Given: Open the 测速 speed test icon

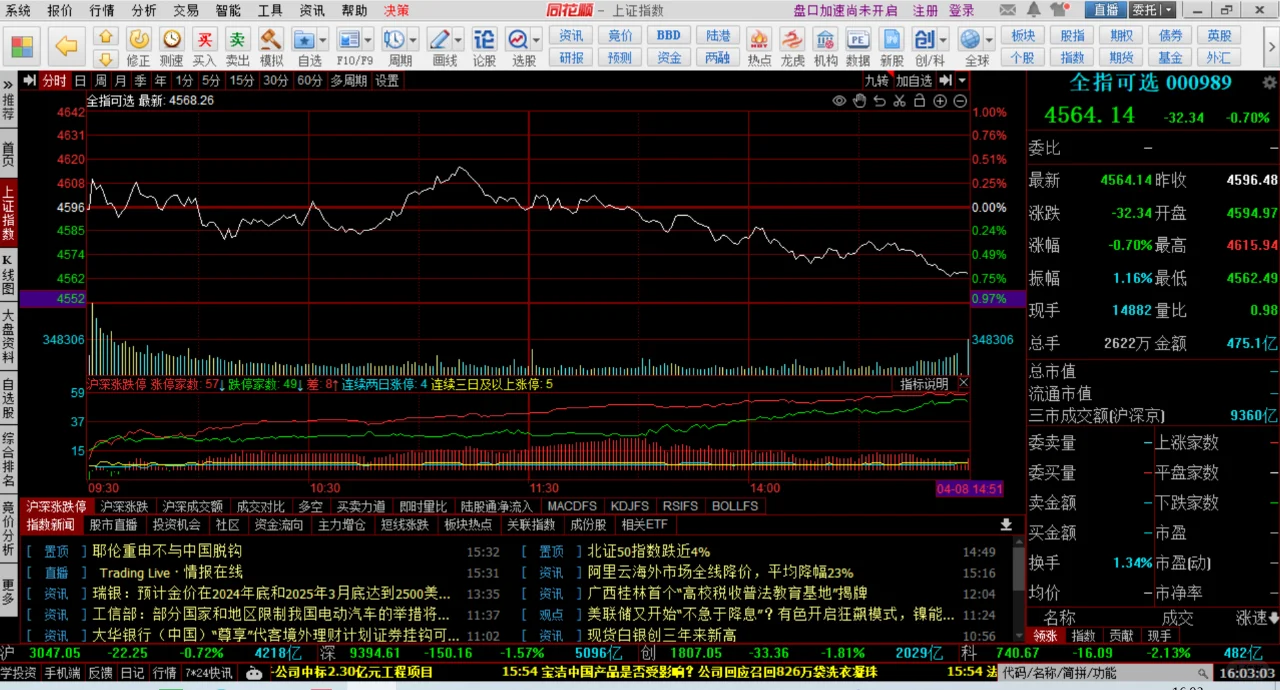Looking at the screenshot, I should click(172, 40).
